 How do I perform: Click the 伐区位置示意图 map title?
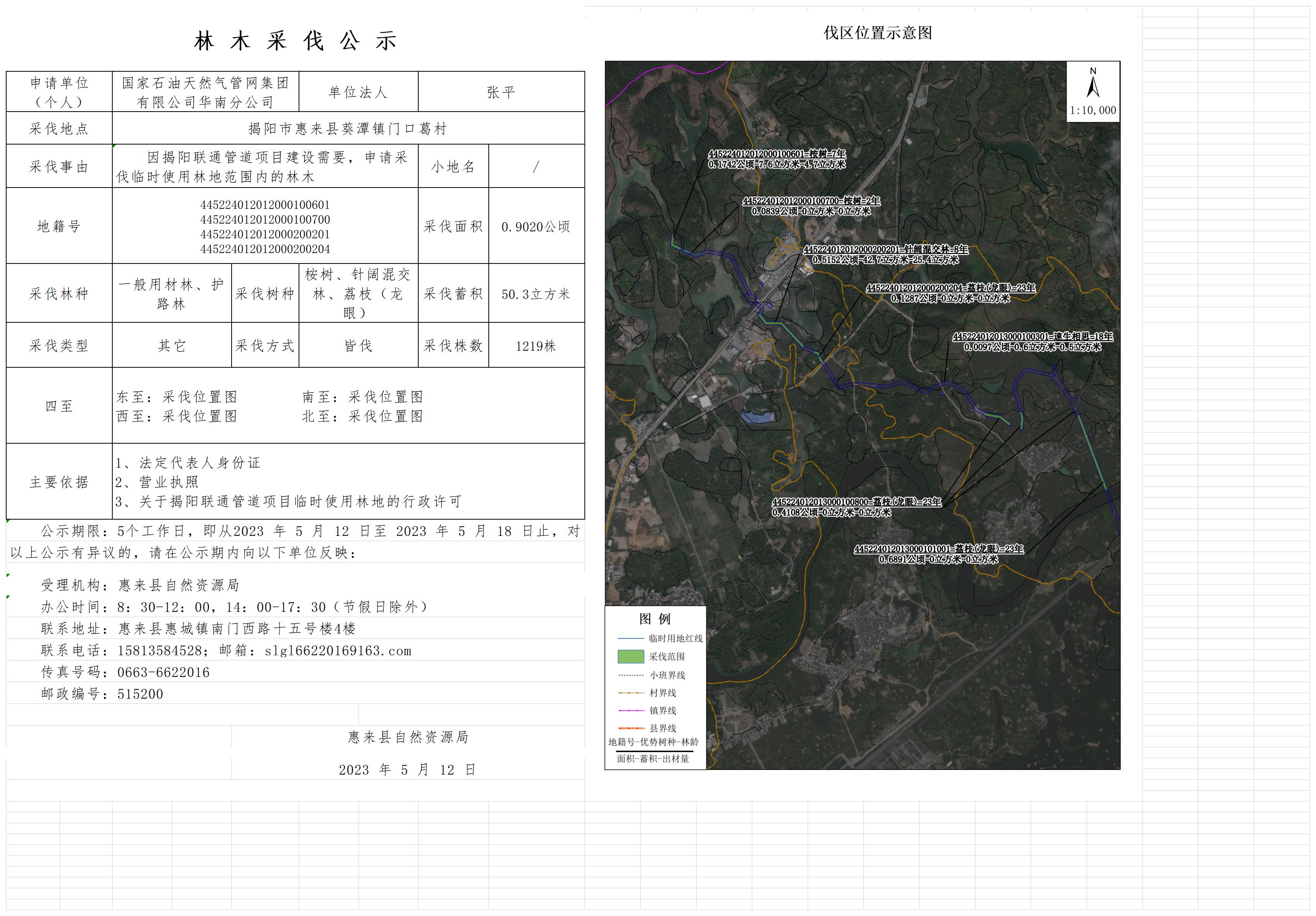pos(878,33)
